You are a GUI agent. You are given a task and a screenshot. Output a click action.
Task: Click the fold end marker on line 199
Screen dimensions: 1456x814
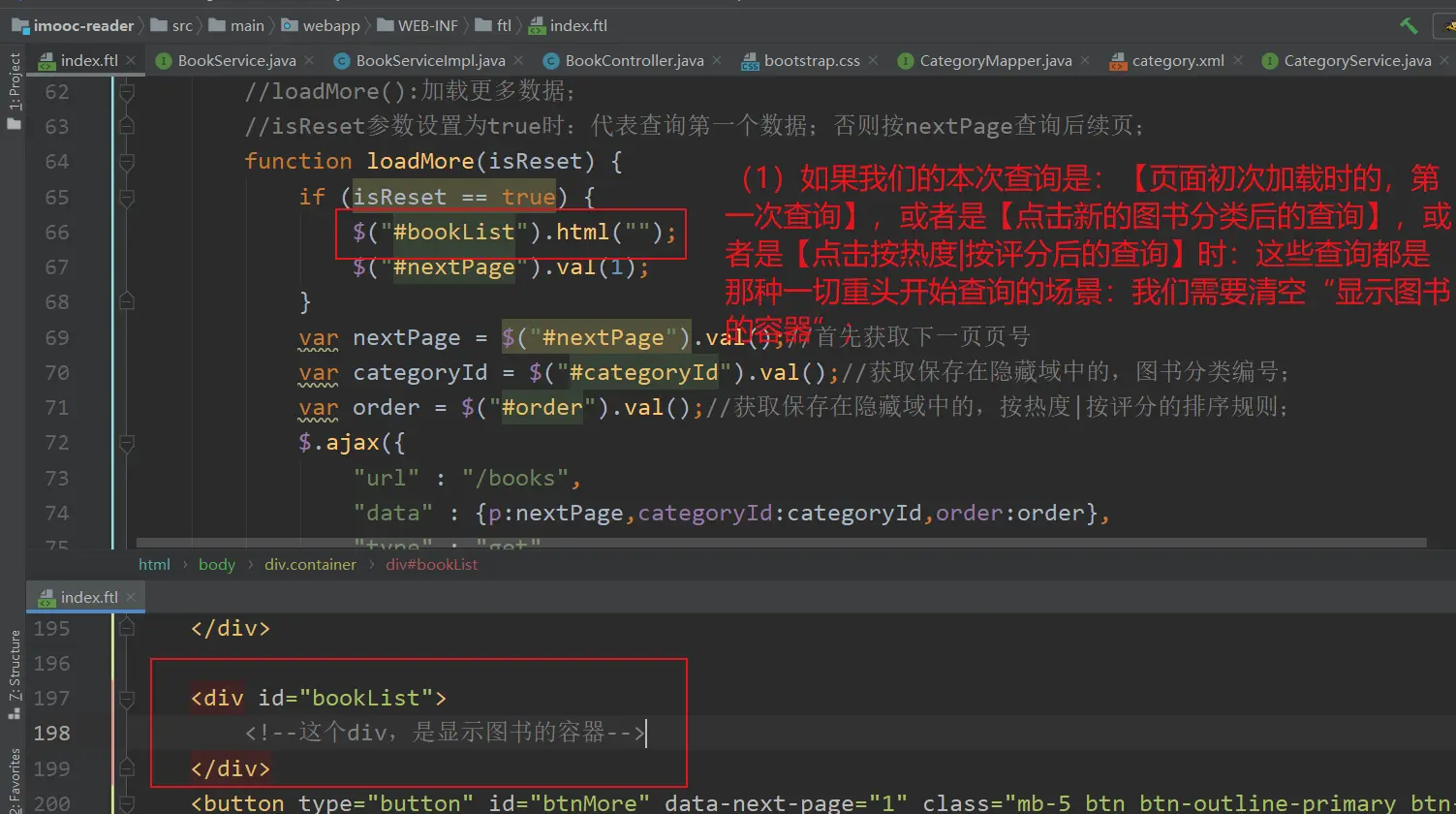click(x=126, y=768)
